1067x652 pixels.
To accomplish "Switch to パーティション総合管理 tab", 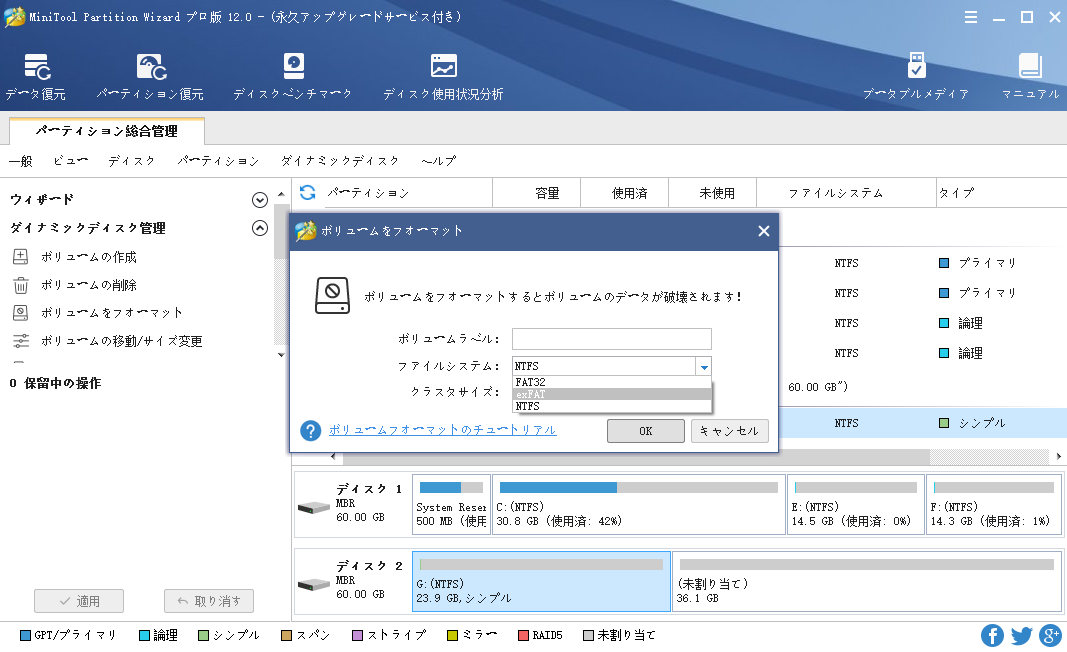I will click(107, 131).
